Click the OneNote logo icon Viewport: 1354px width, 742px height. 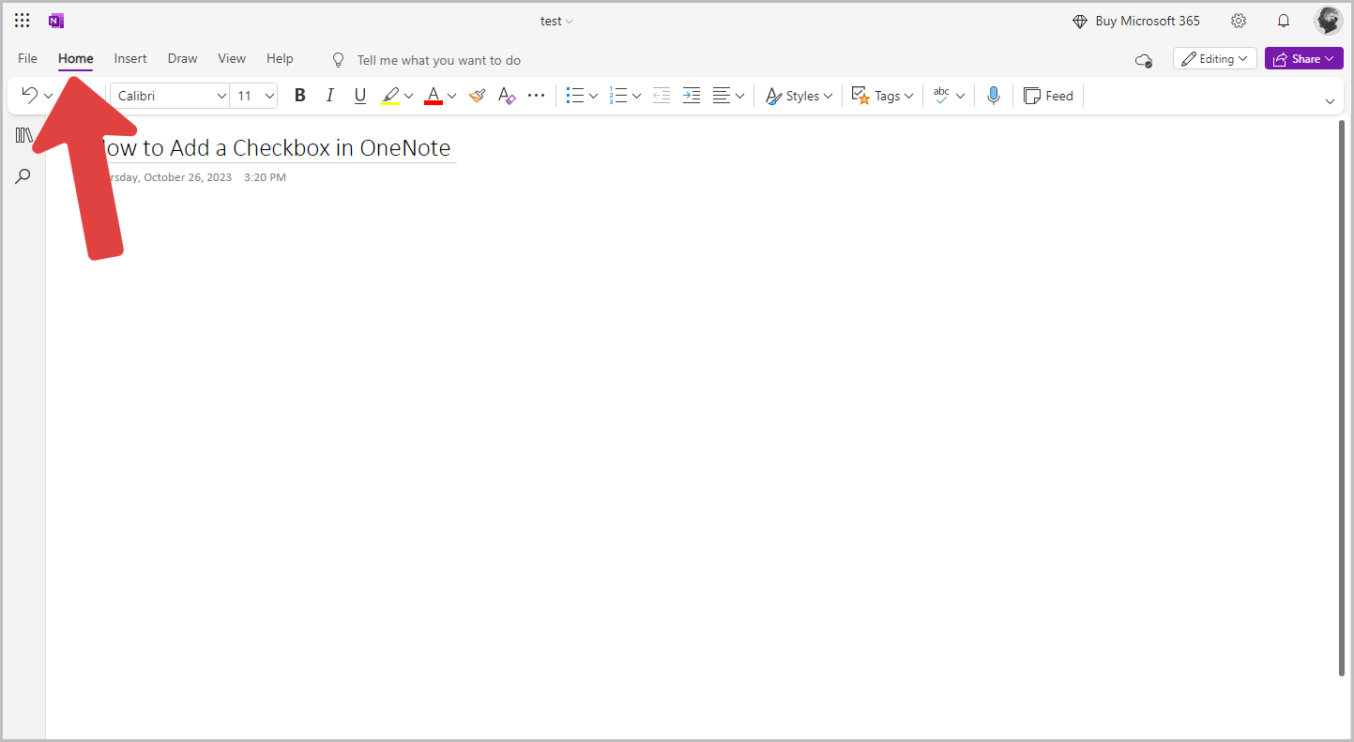click(56, 21)
